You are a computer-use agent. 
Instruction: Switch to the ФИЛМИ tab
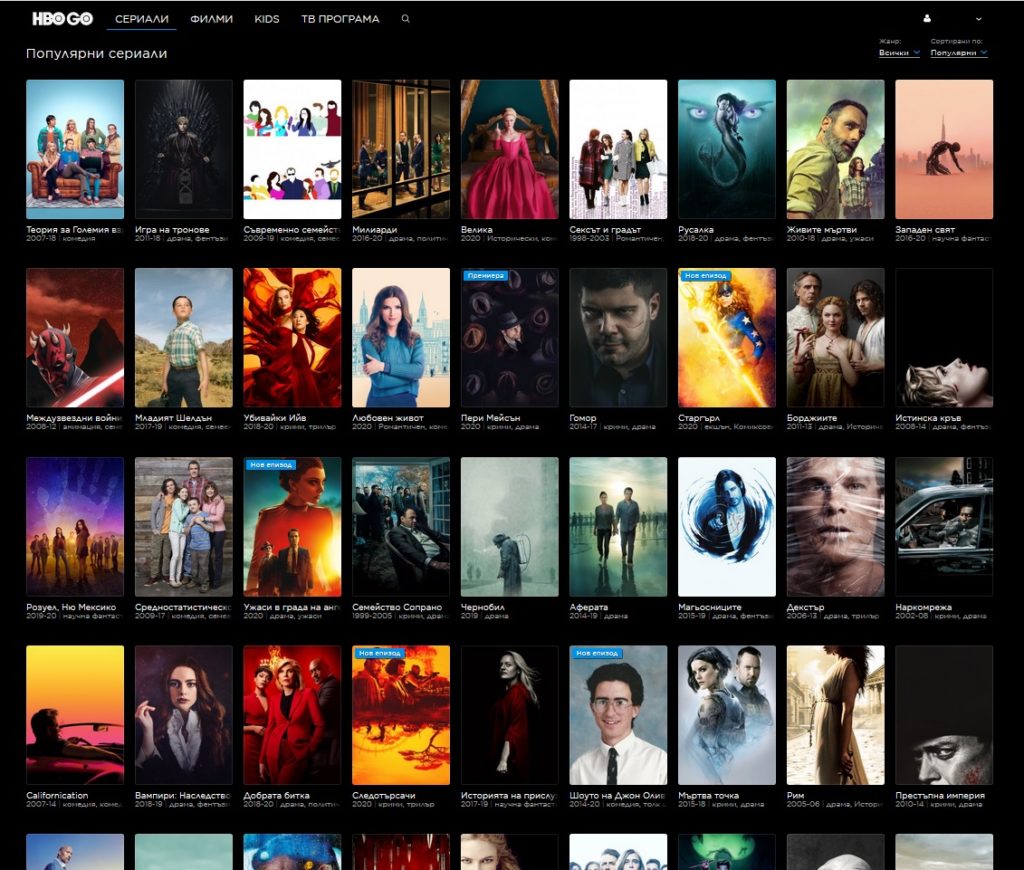212,19
